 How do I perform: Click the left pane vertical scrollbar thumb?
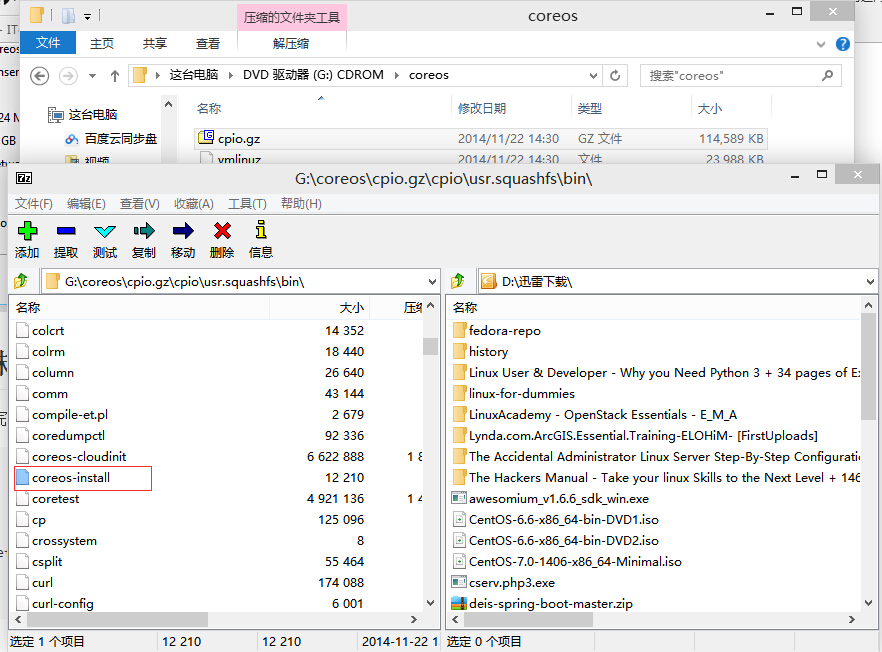430,346
